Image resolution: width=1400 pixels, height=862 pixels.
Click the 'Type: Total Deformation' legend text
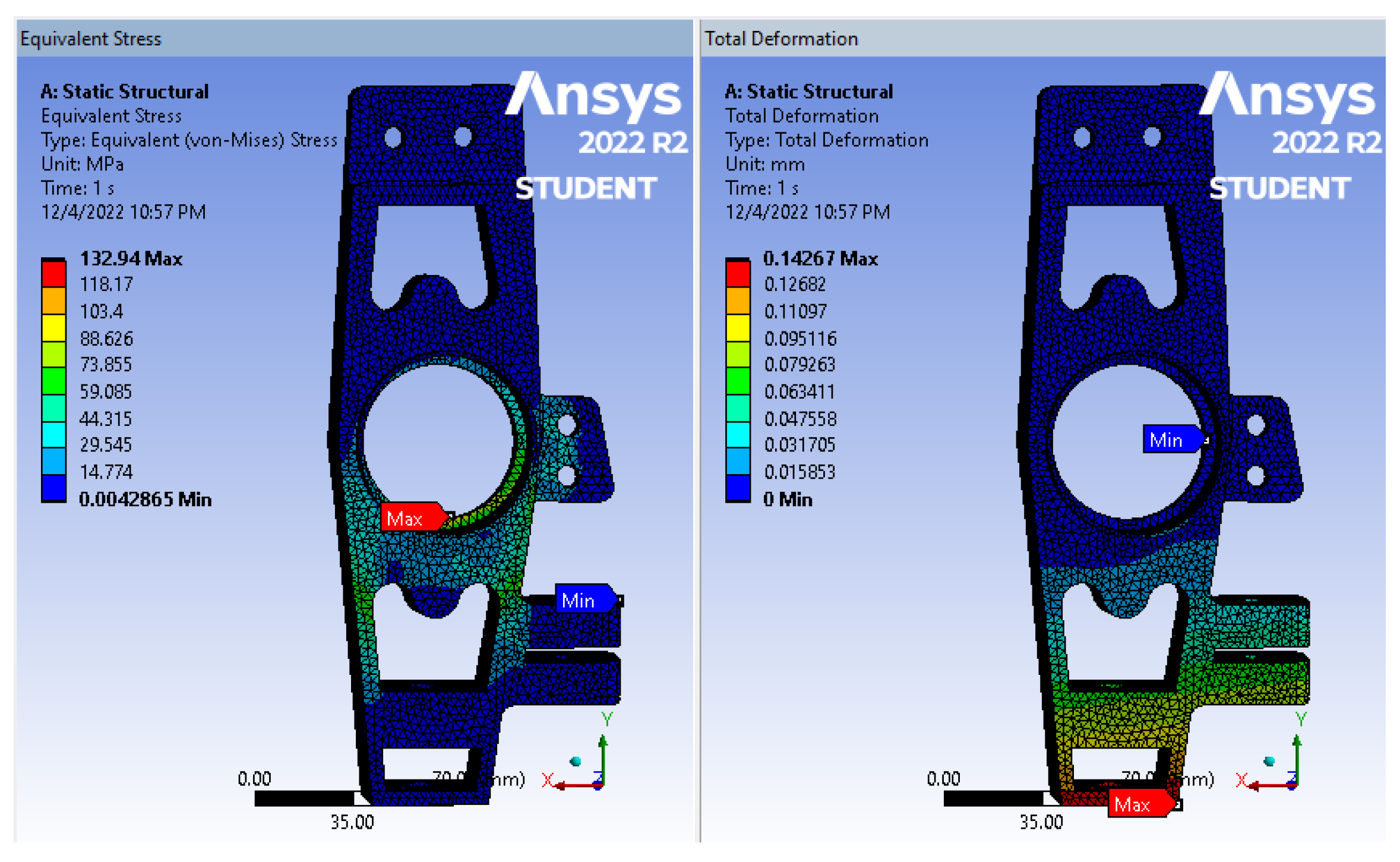[826, 140]
